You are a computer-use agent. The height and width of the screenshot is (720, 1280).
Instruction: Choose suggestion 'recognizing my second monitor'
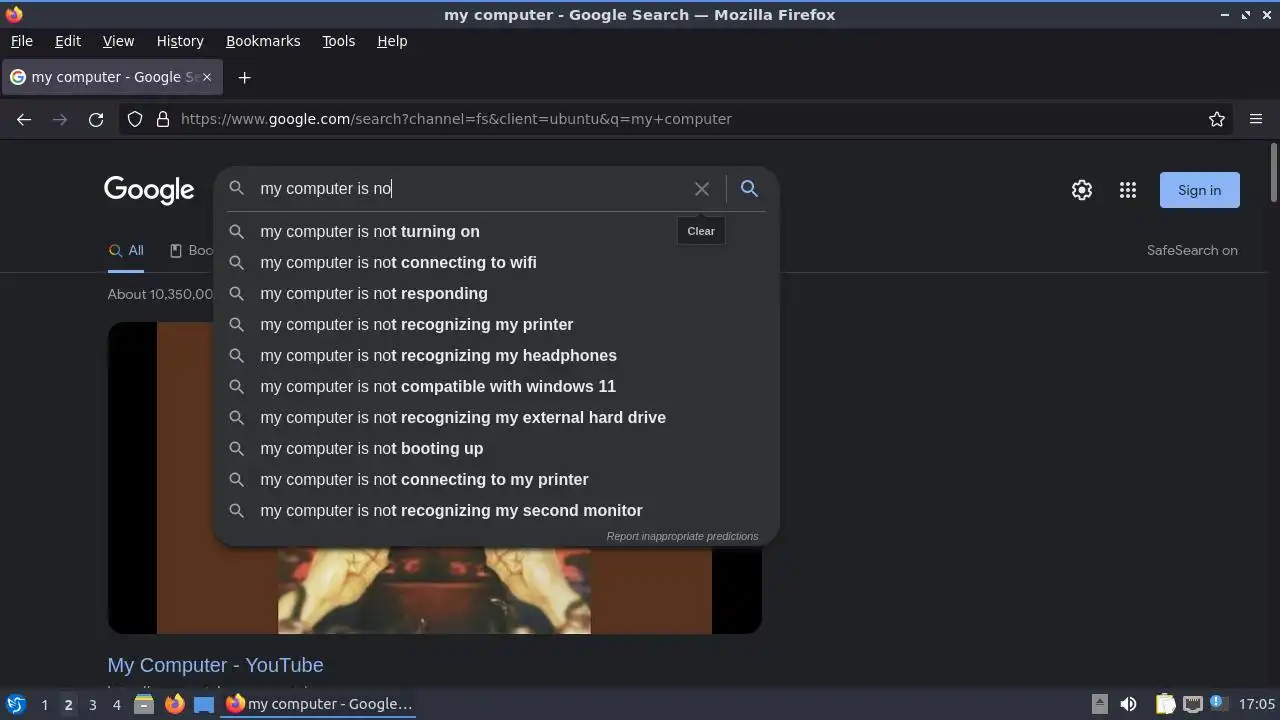(x=497, y=510)
